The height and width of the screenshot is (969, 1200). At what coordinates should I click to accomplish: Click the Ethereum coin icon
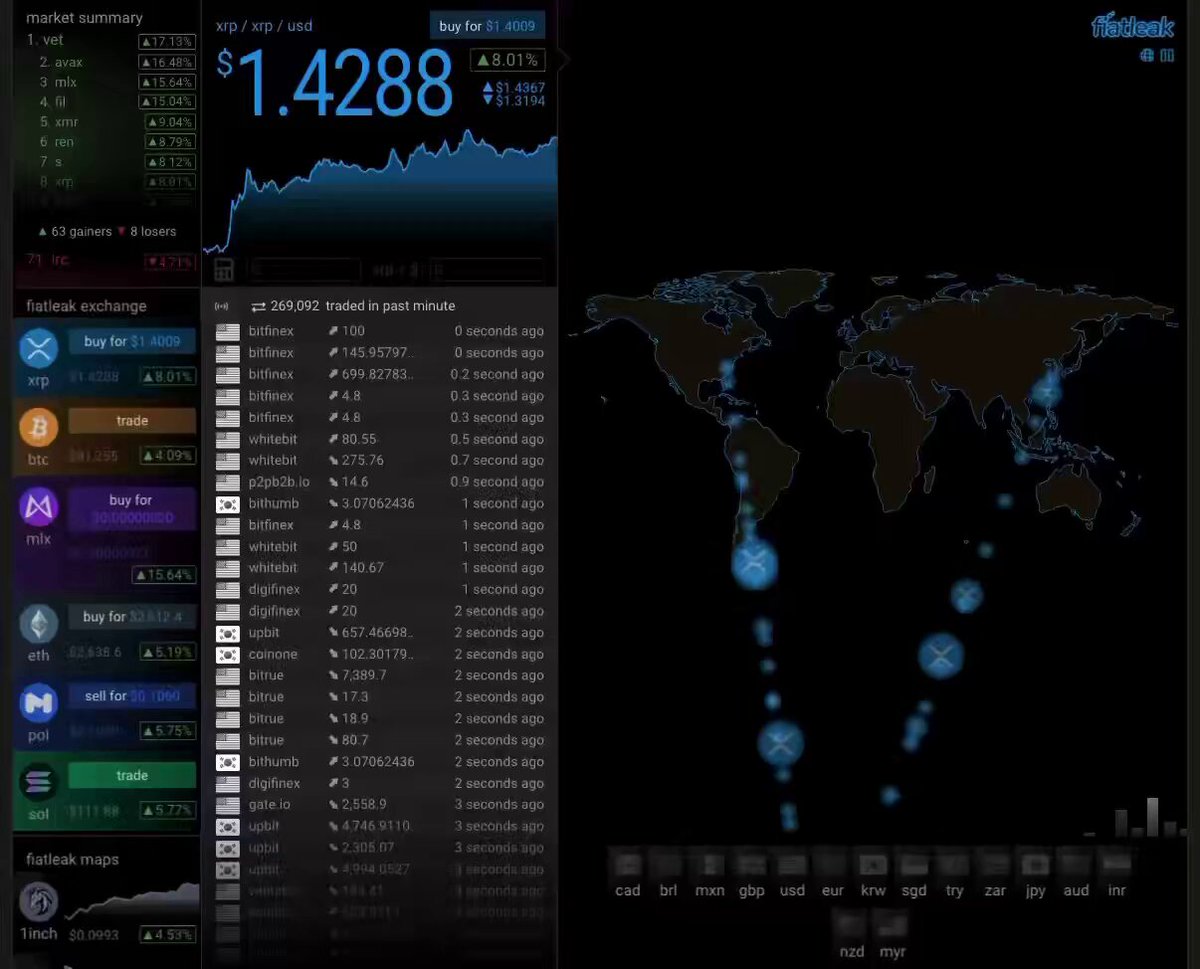[x=39, y=625]
